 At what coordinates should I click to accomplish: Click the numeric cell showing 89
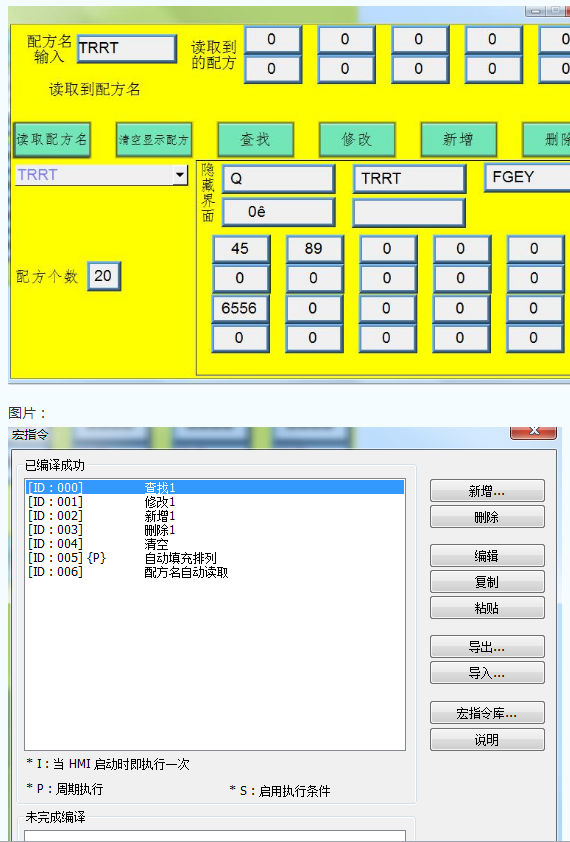[x=314, y=249]
